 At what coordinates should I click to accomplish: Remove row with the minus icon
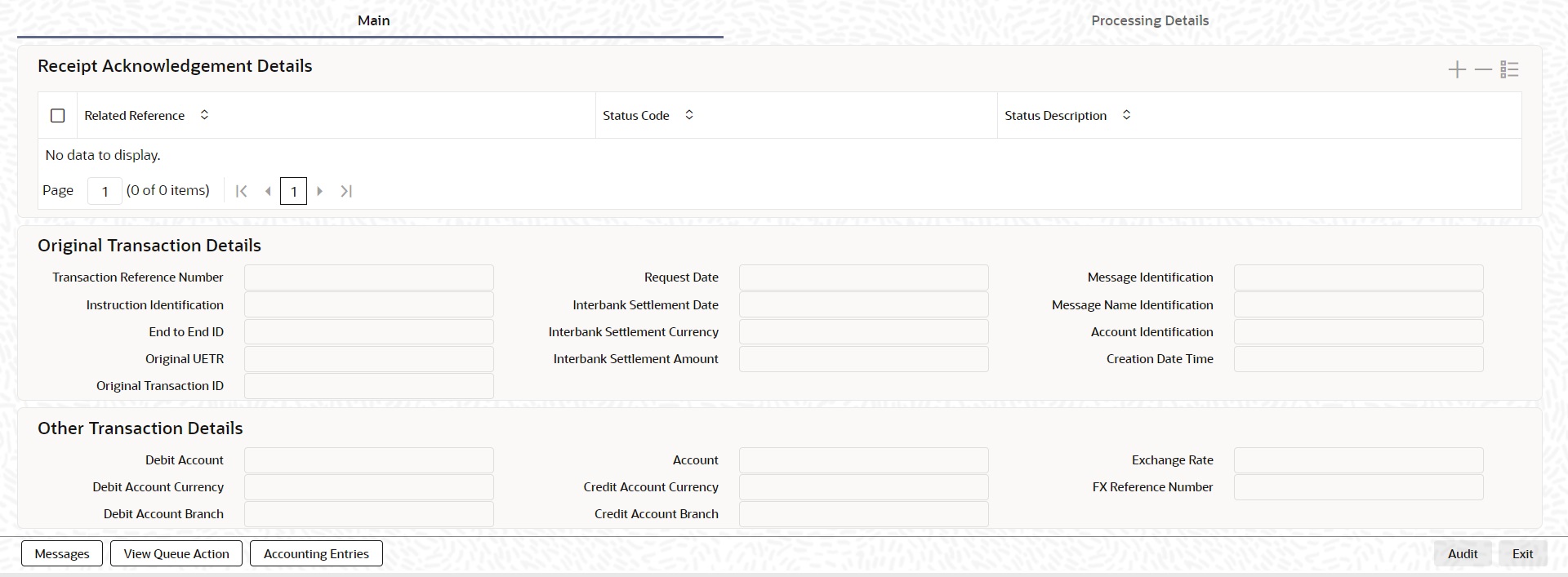click(1483, 69)
